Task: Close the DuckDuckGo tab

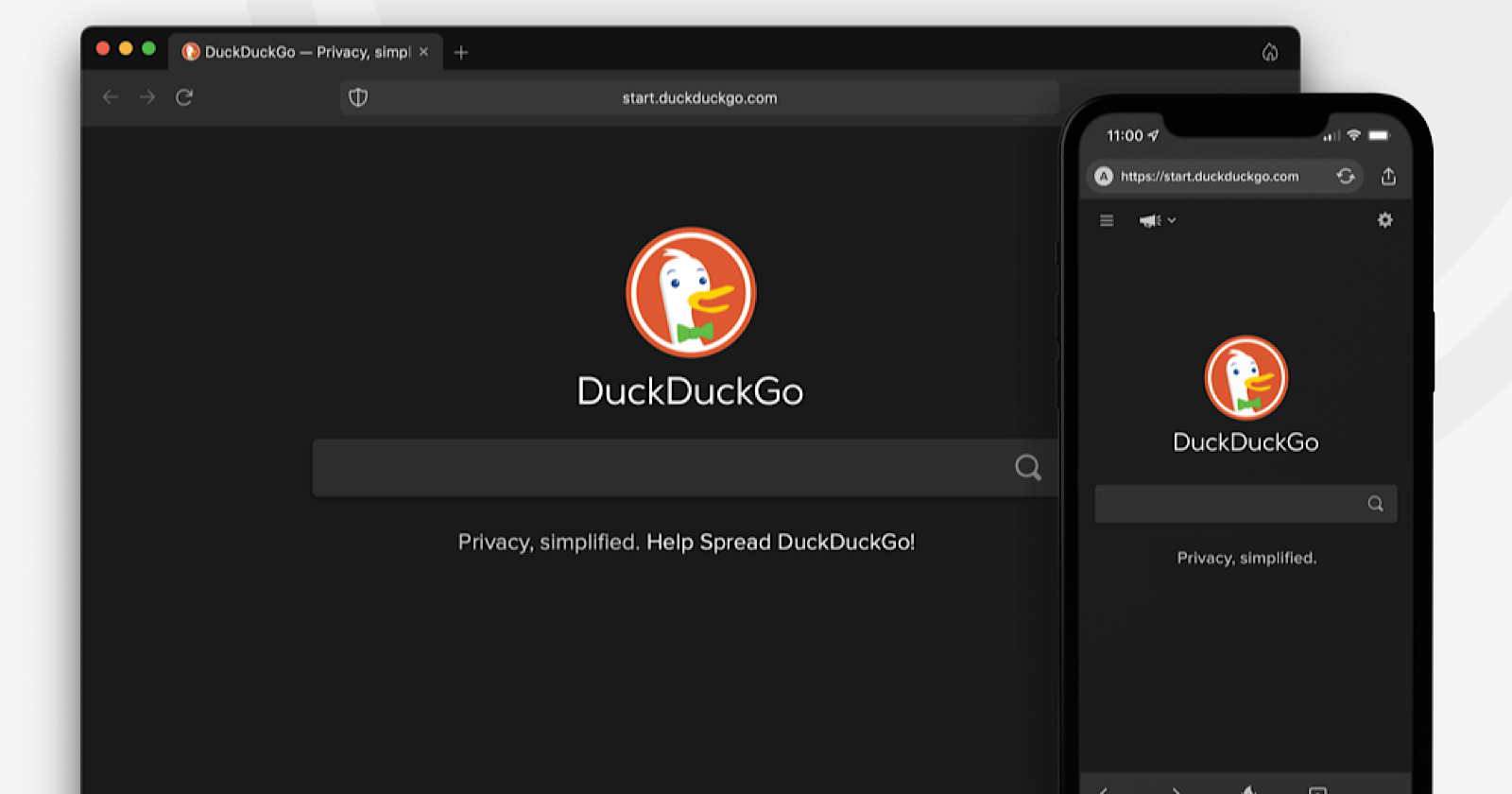Action: (423, 52)
